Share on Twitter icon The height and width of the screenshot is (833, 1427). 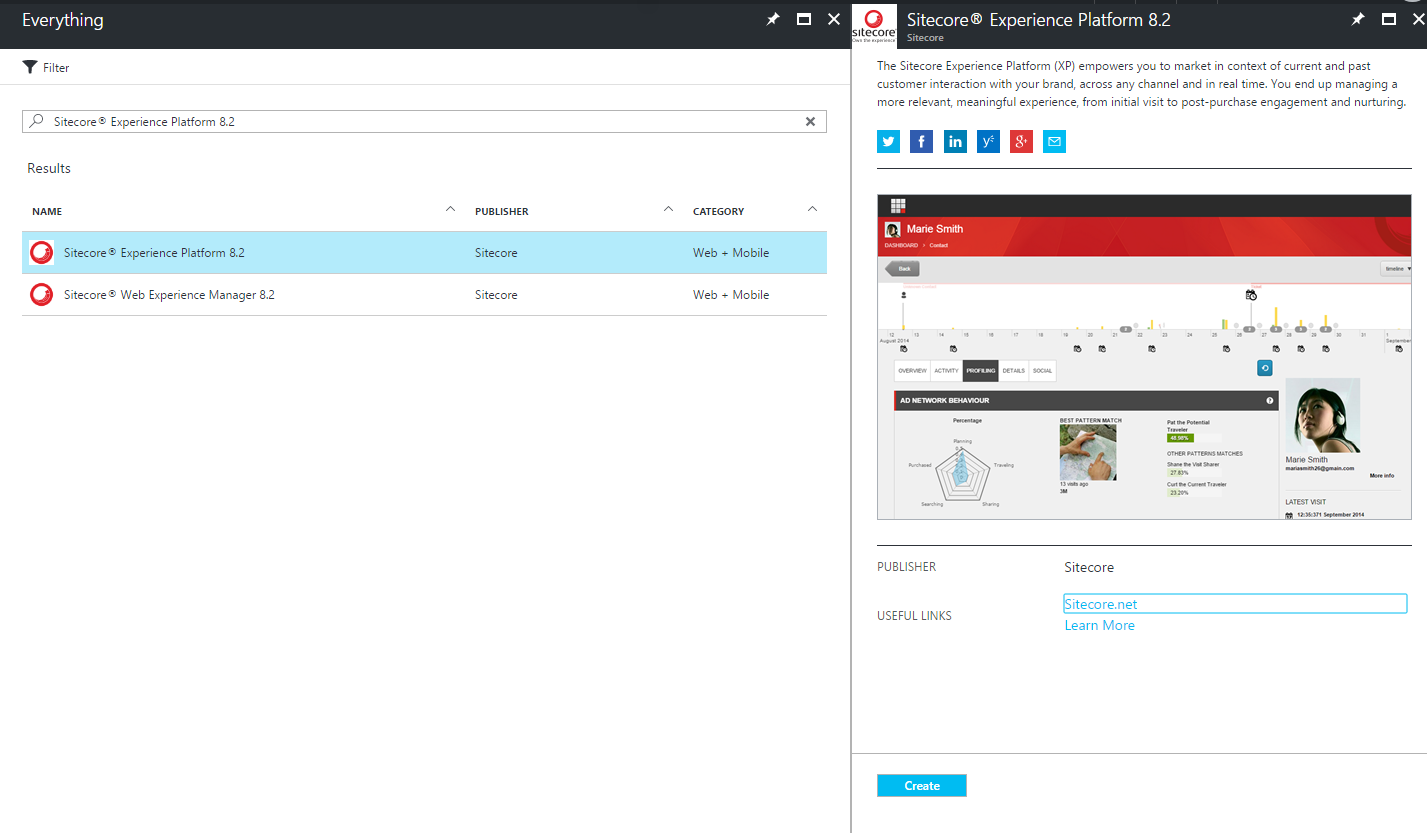pyautogui.click(x=888, y=141)
